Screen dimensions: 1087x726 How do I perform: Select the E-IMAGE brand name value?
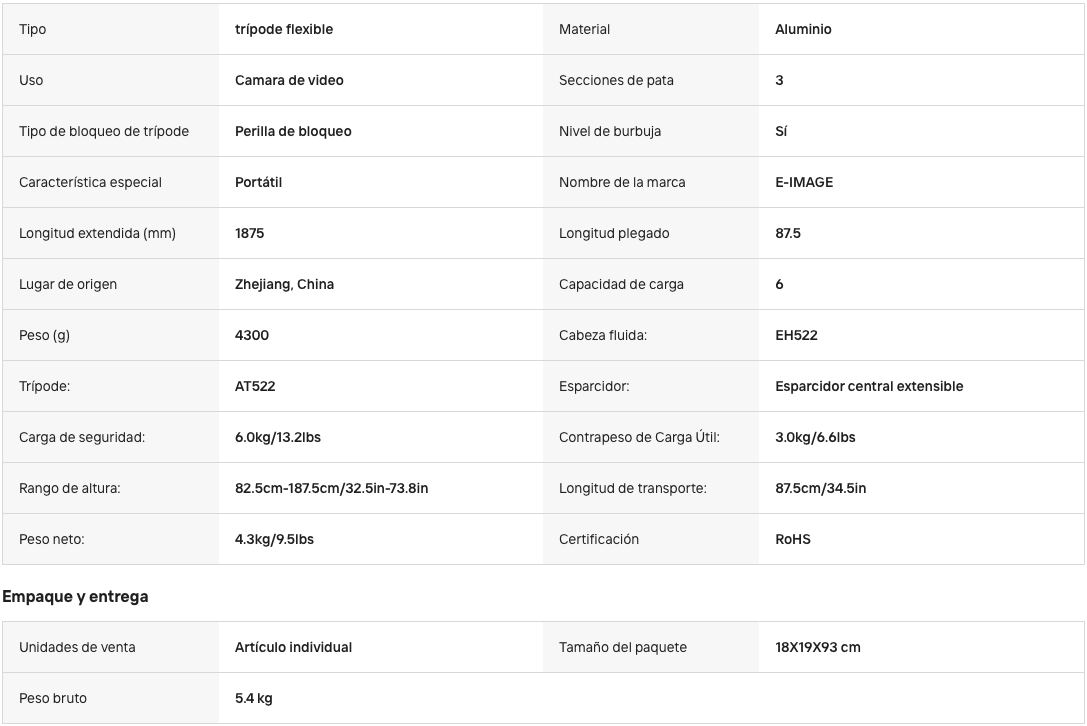(x=804, y=182)
